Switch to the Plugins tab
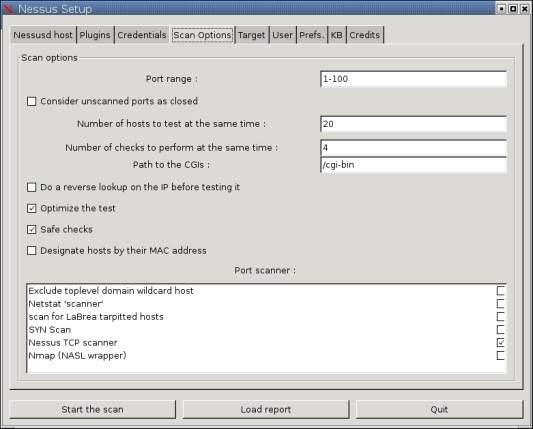This screenshot has height=429, width=533. (95, 35)
